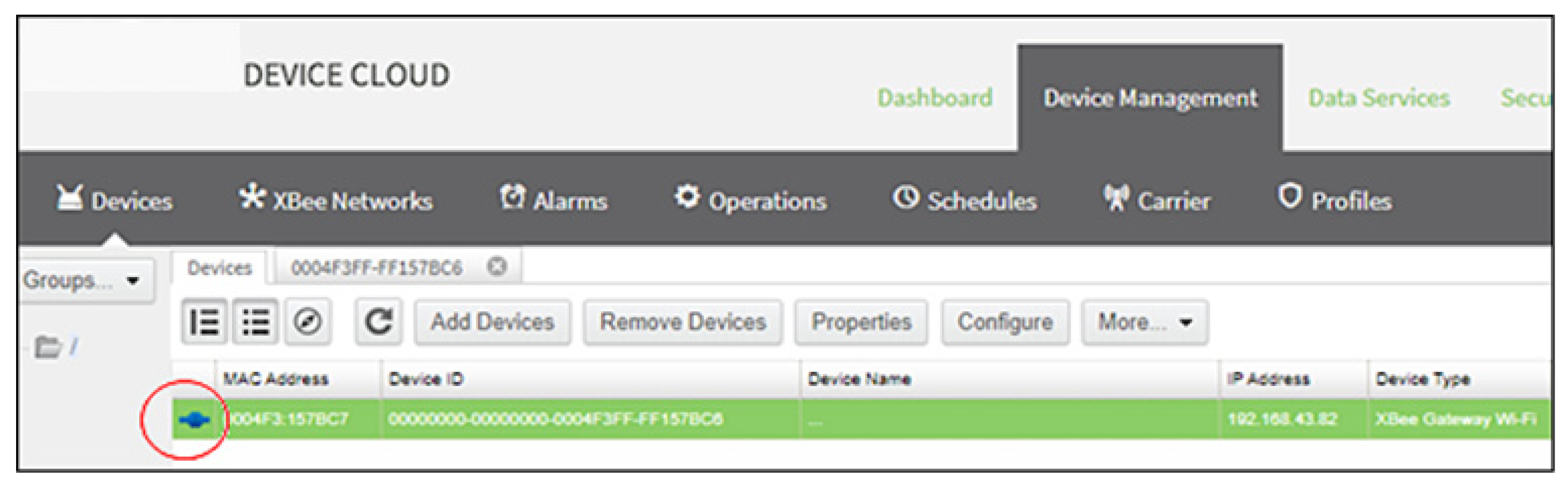Viewport: 1568px width, 484px height.
Task: Click the Remove Devices button
Action: [x=682, y=322]
